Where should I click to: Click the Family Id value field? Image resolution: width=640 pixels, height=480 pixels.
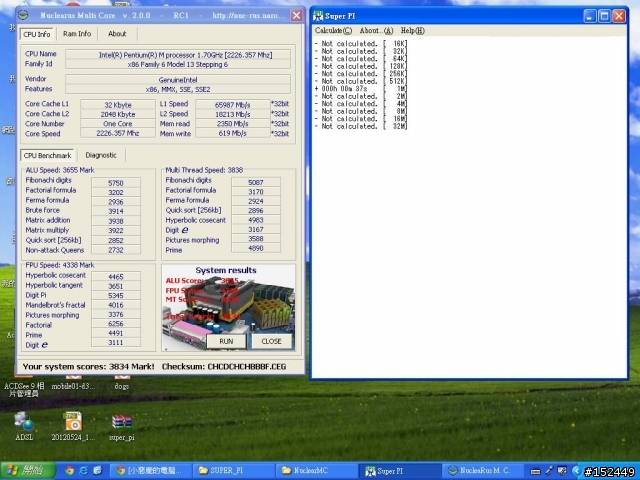tap(178, 64)
